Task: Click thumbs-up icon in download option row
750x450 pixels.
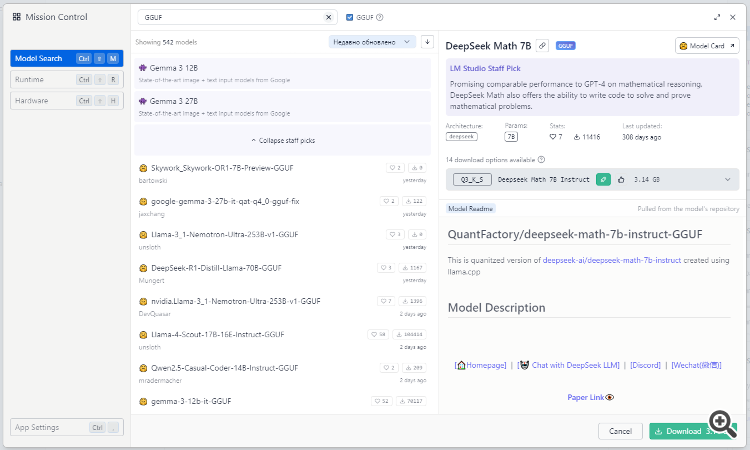Action: [621, 180]
